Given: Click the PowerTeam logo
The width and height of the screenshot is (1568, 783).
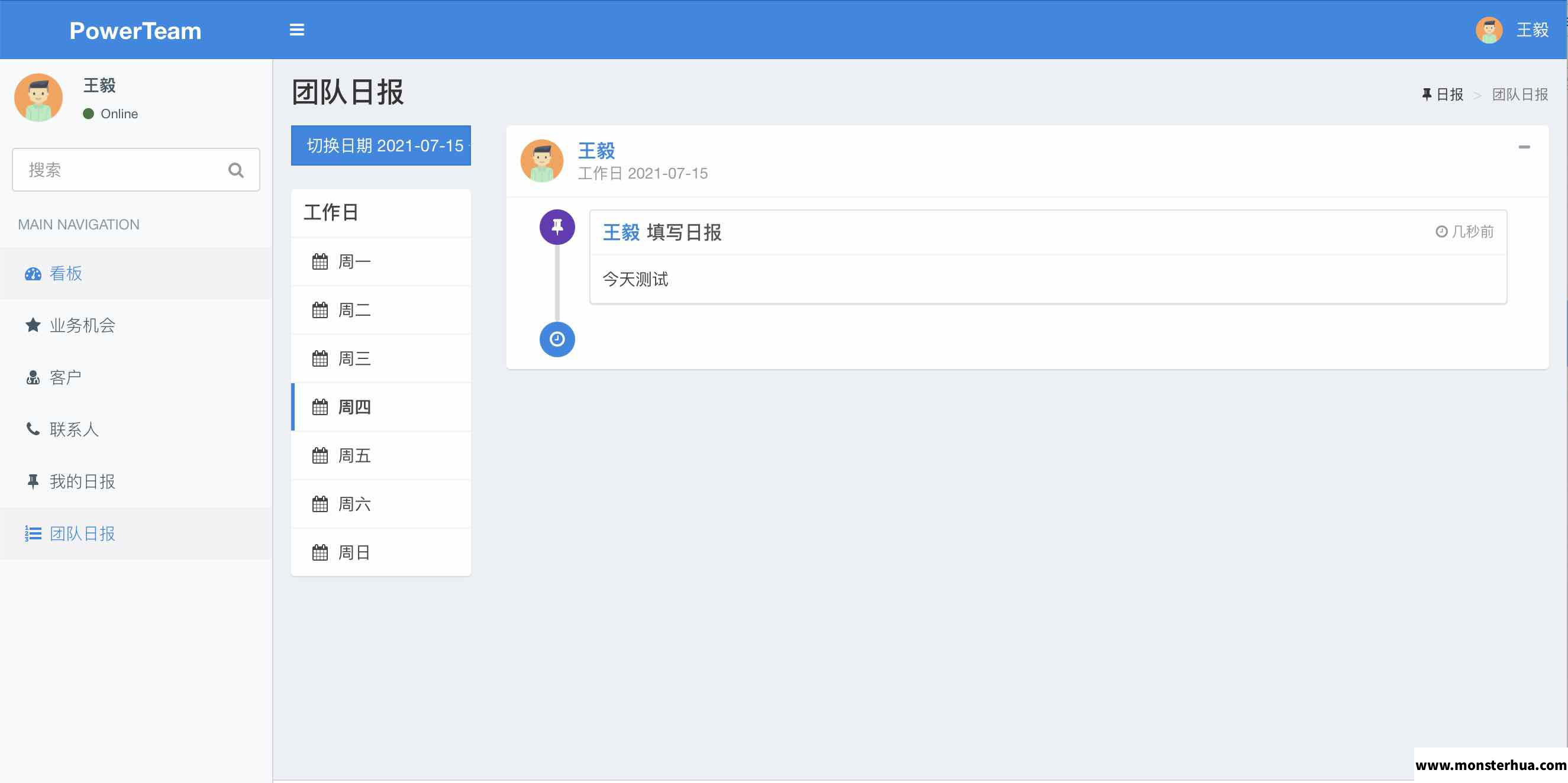Looking at the screenshot, I should click(135, 30).
